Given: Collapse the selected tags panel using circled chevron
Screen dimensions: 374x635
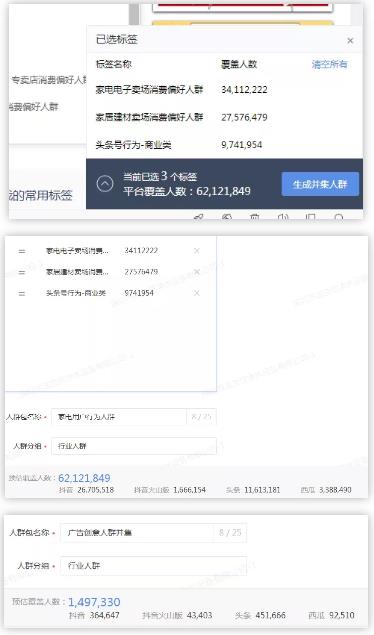Looking at the screenshot, I should coord(105,184).
